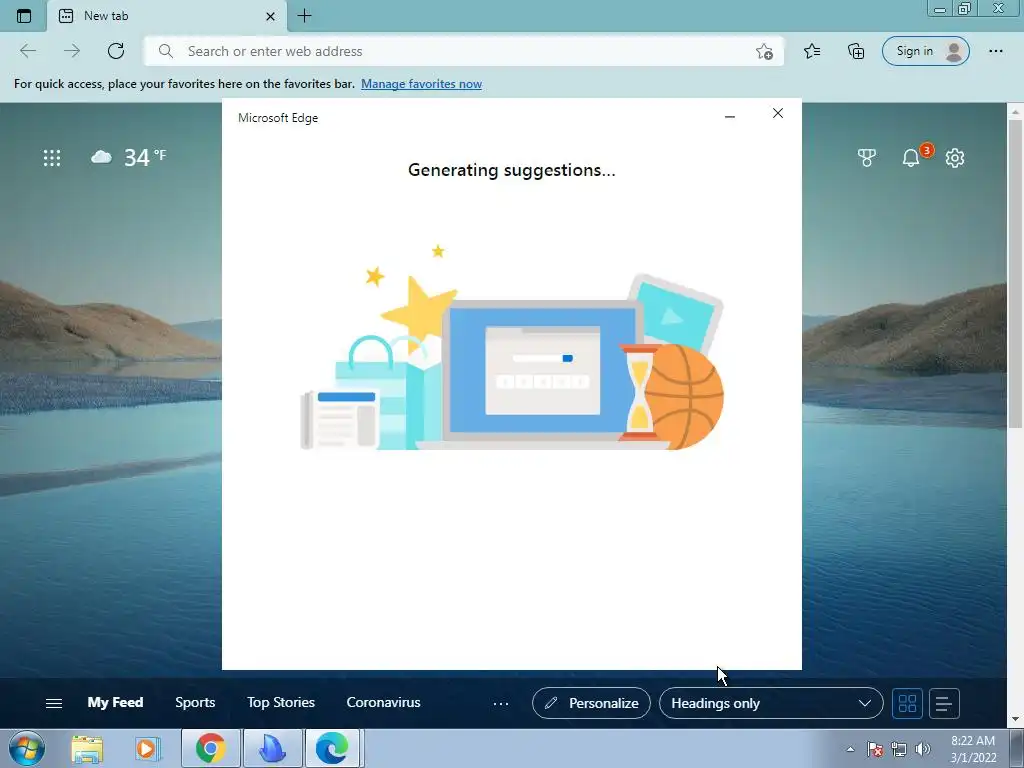Open File Explorer from taskbar
Viewport: 1024px width, 768px height.
point(87,748)
